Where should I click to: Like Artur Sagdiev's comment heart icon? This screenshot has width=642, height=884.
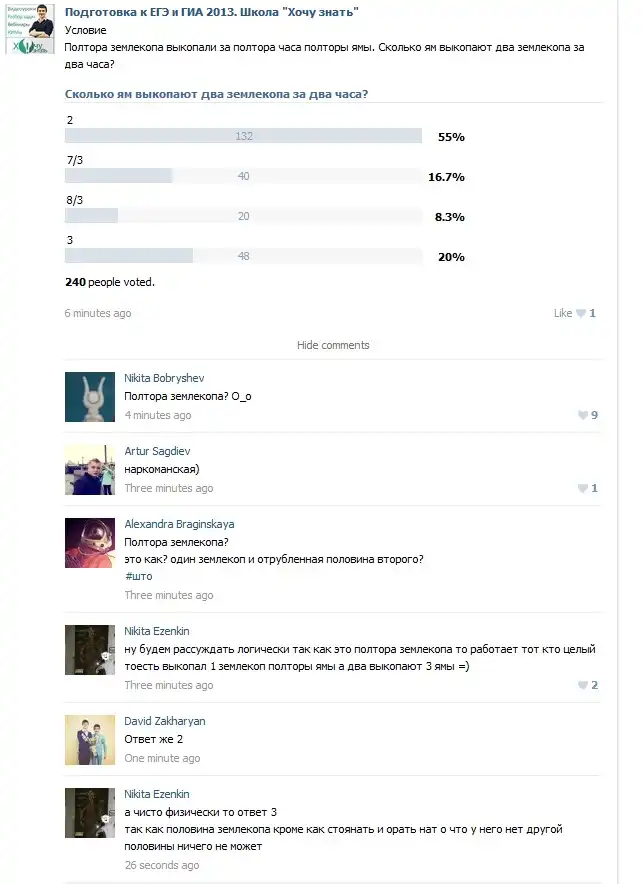582,488
